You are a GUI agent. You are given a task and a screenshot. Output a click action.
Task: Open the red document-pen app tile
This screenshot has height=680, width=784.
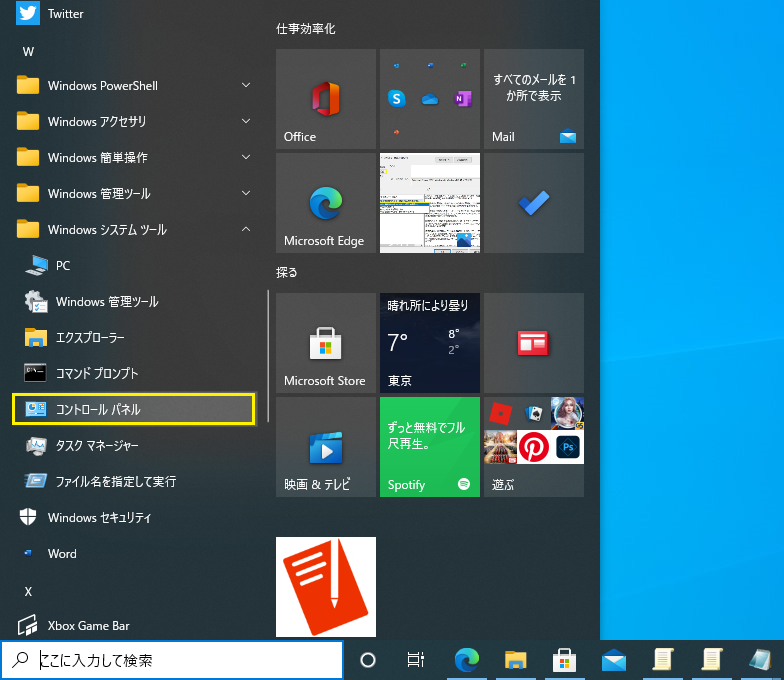(326, 587)
